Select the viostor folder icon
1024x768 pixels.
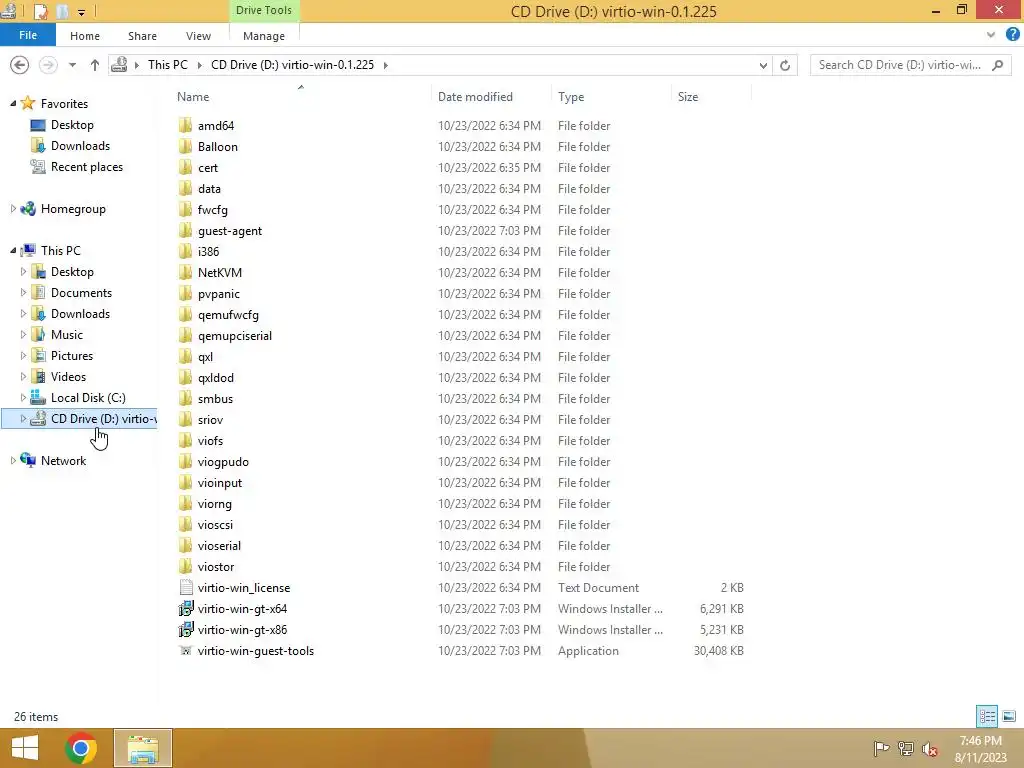pyautogui.click(x=185, y=566)
